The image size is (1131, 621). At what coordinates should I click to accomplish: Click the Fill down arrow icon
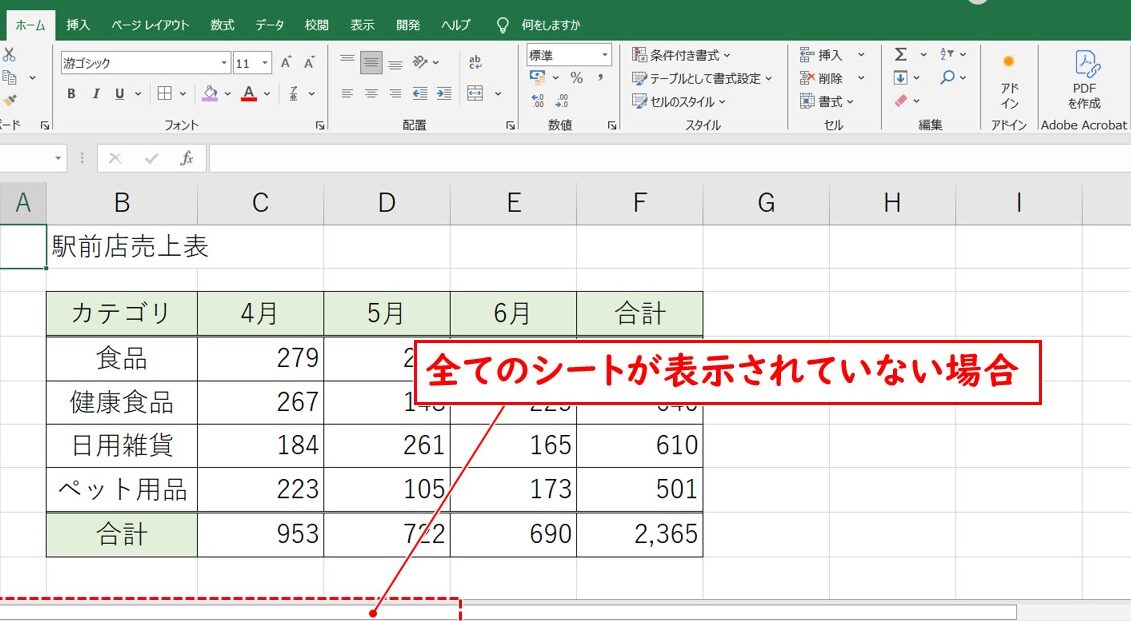coord(900,77)
